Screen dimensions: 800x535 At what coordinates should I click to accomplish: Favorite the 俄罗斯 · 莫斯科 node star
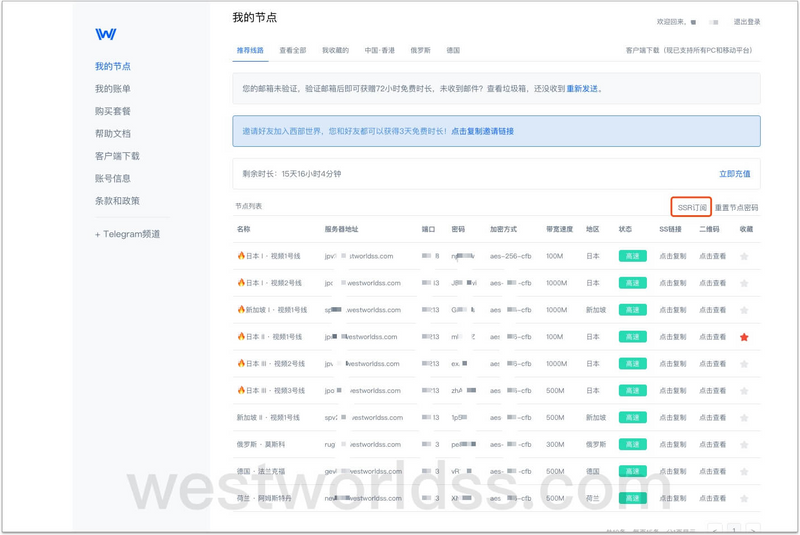[x=744, y=445]
